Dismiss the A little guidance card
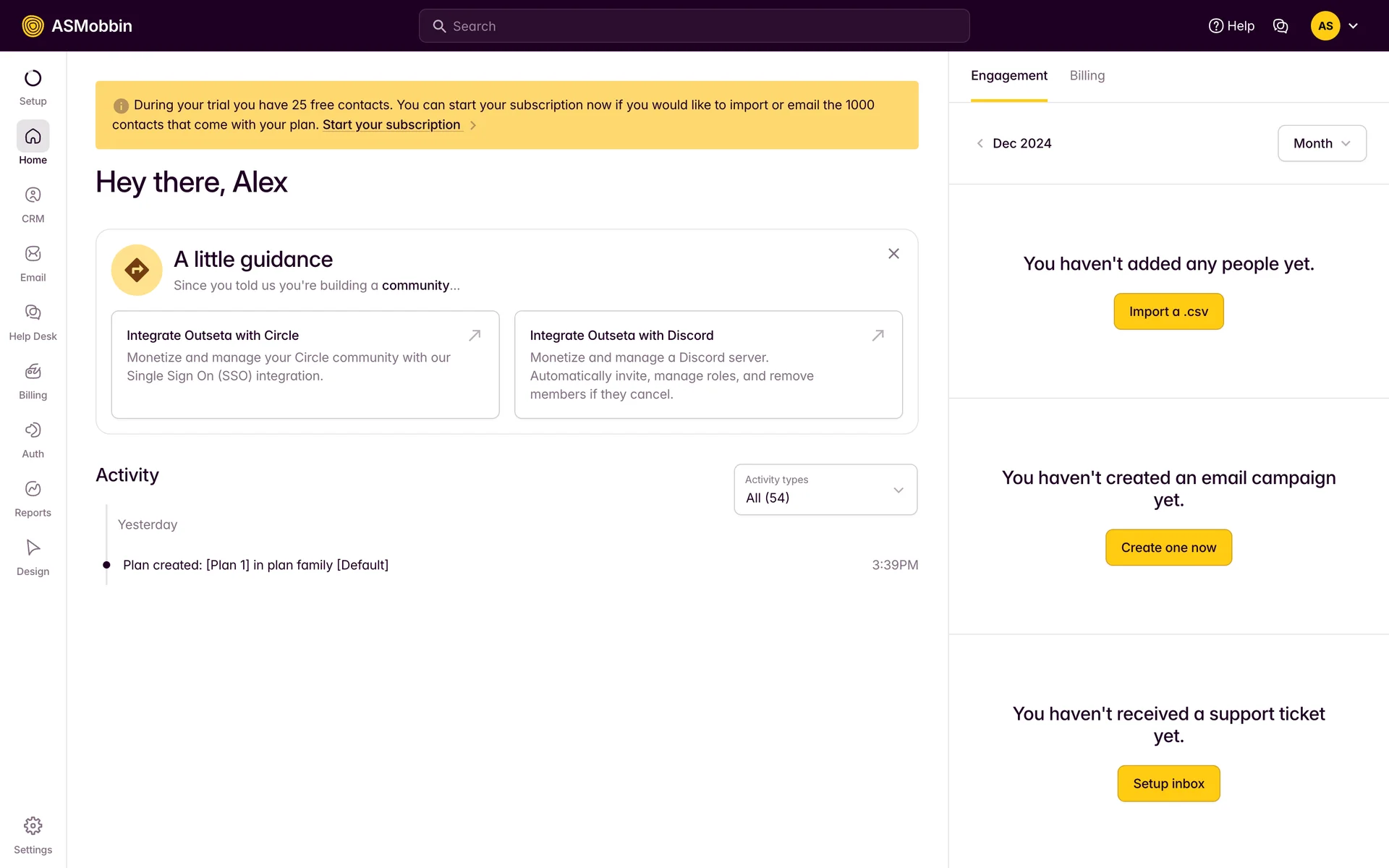 pos(893,254)
